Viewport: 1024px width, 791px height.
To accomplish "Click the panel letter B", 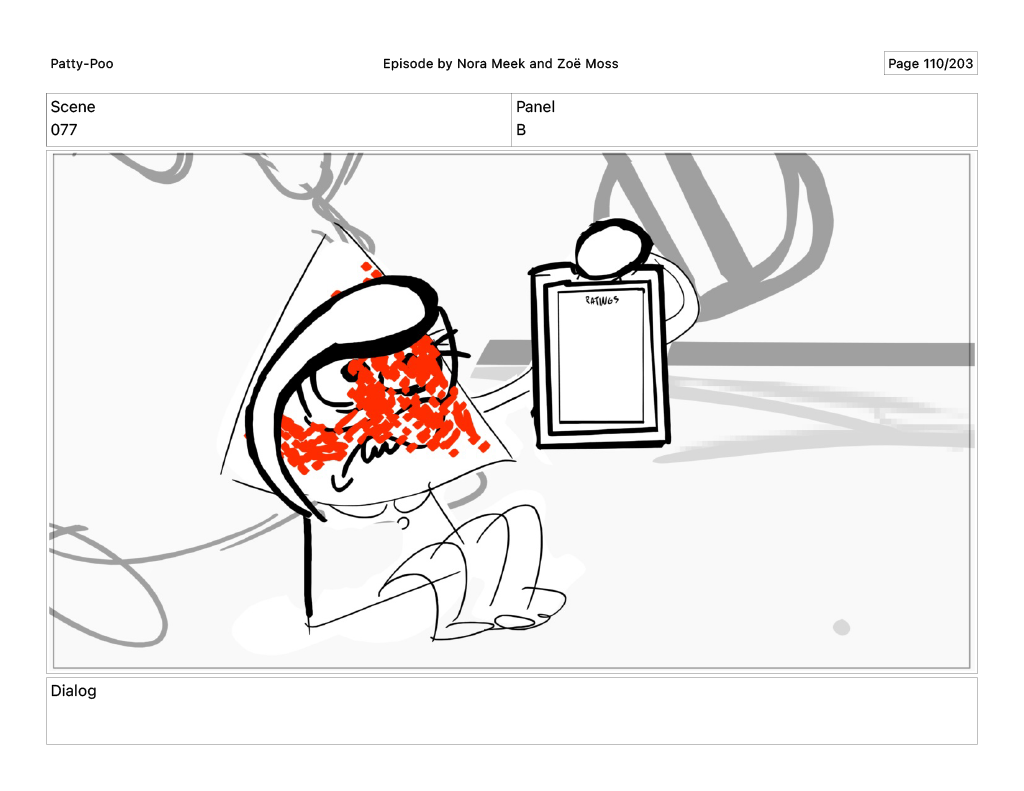I will coord(521,130).
